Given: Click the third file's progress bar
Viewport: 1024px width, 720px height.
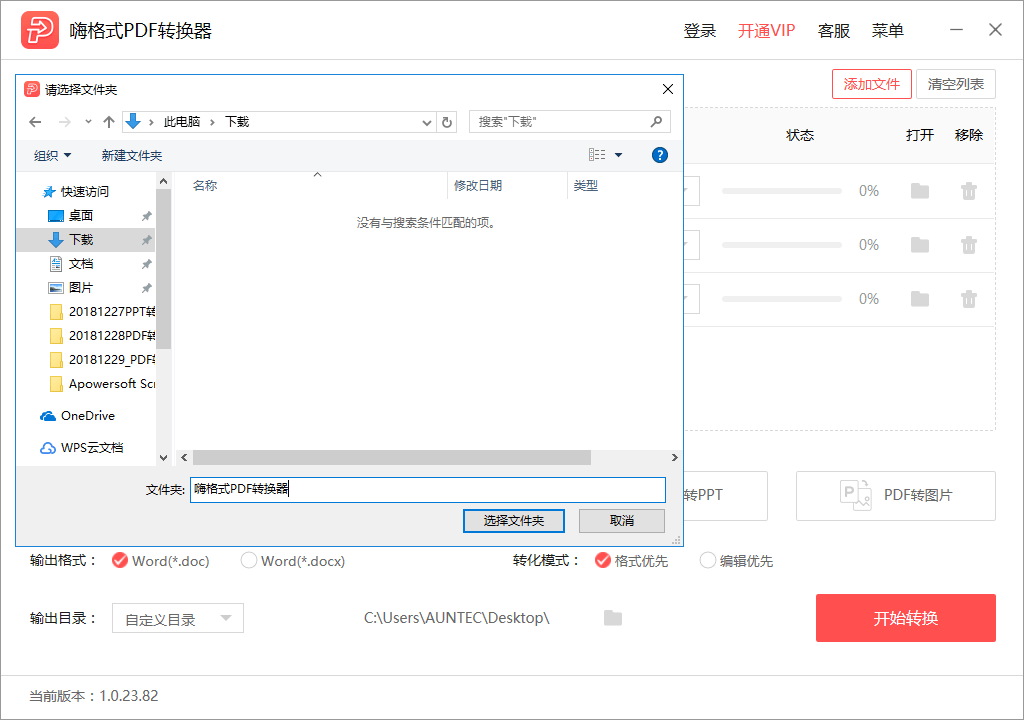Looking at the screenshot, I should click(x=782, y=299).
